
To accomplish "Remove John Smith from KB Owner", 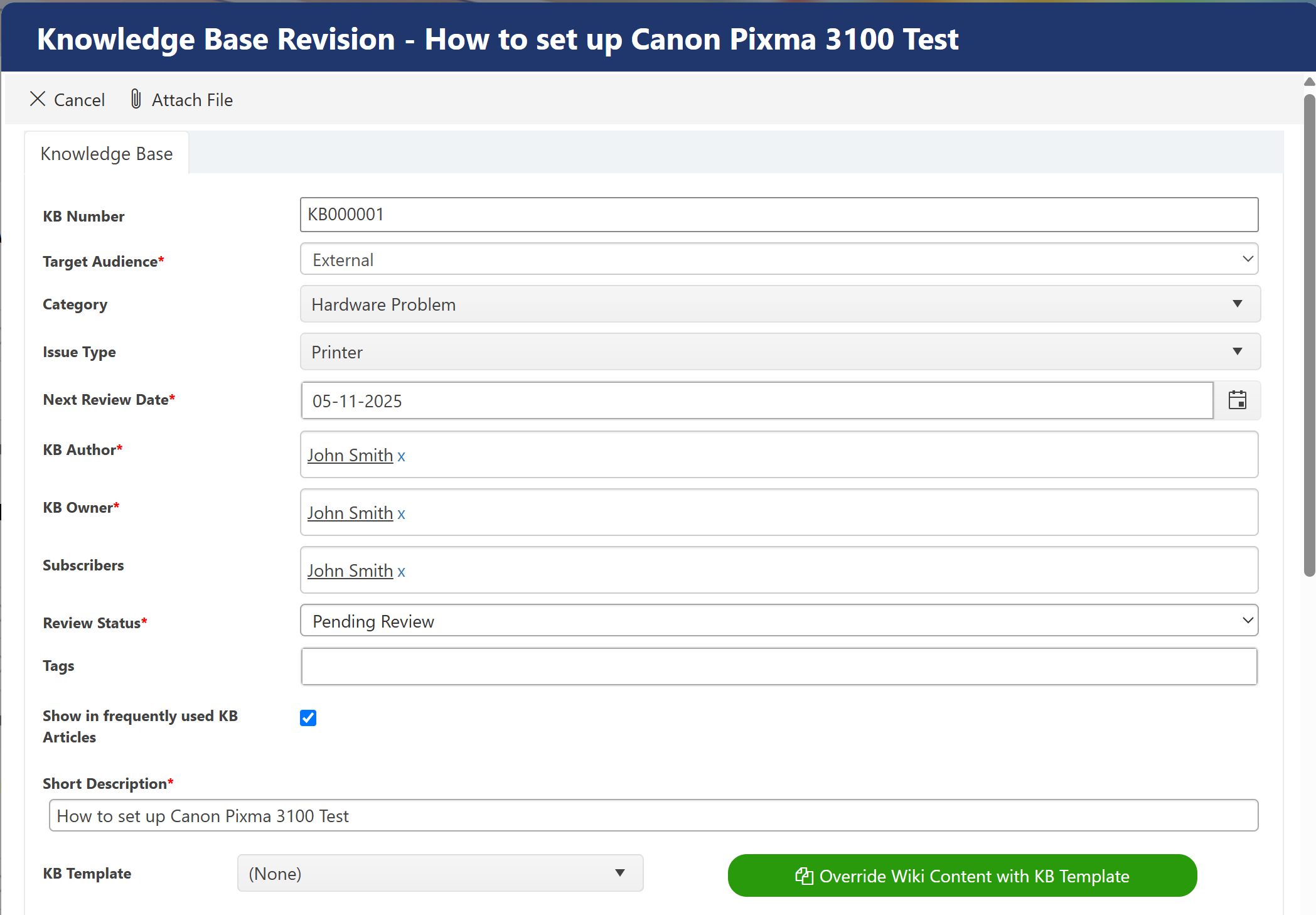I will pos(401,515).
